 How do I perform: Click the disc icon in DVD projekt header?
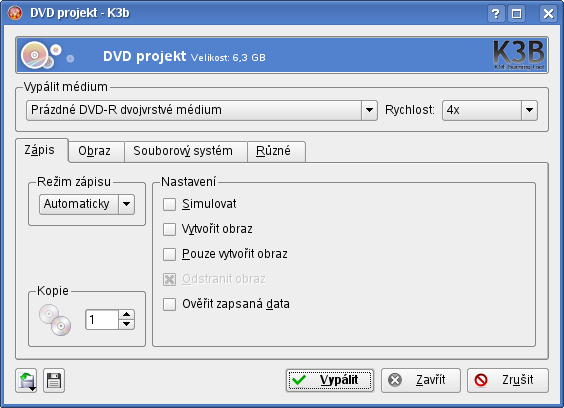[x=35, y=55]
